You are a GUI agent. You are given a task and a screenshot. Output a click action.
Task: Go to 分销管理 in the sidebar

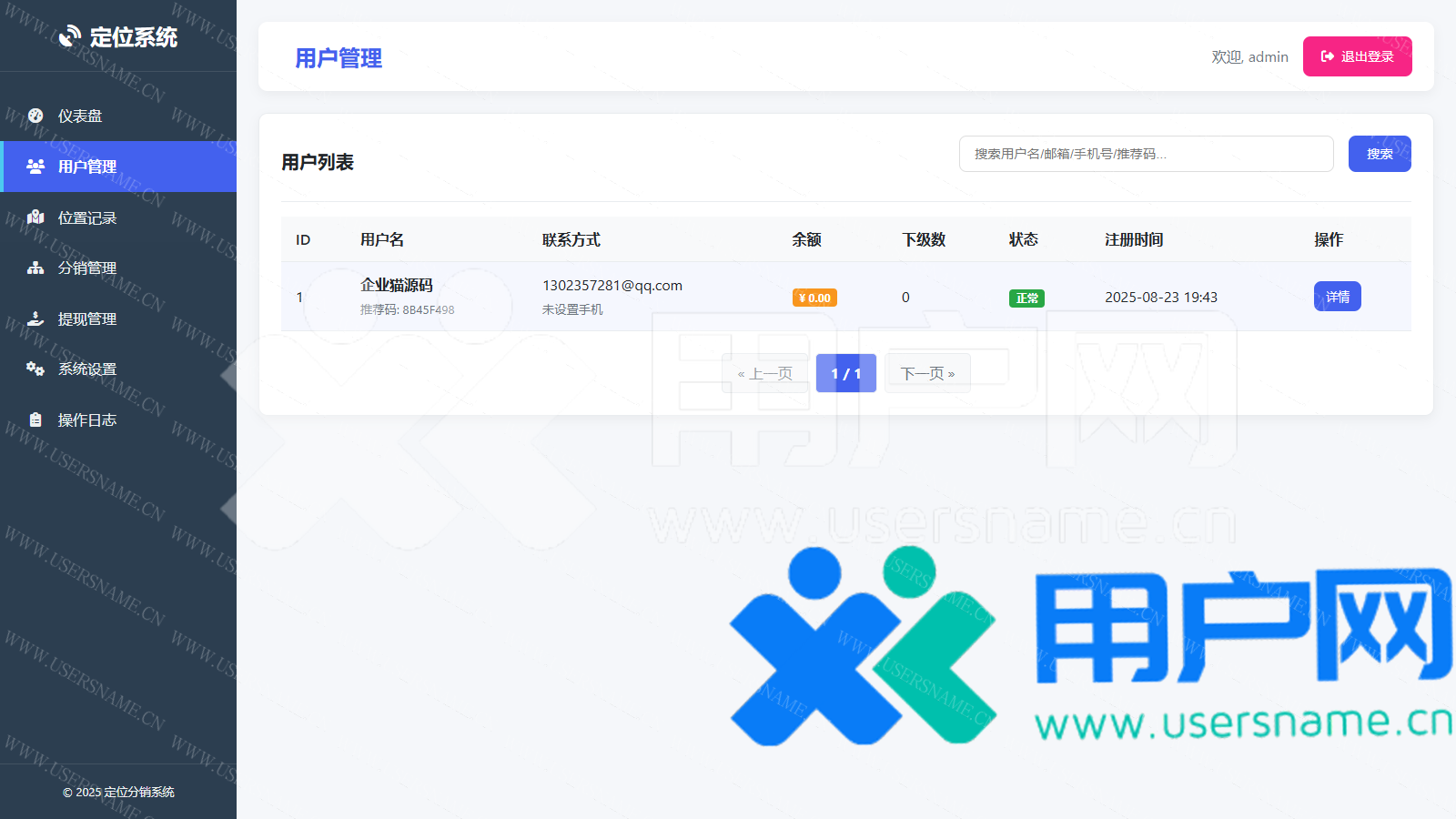87,268
